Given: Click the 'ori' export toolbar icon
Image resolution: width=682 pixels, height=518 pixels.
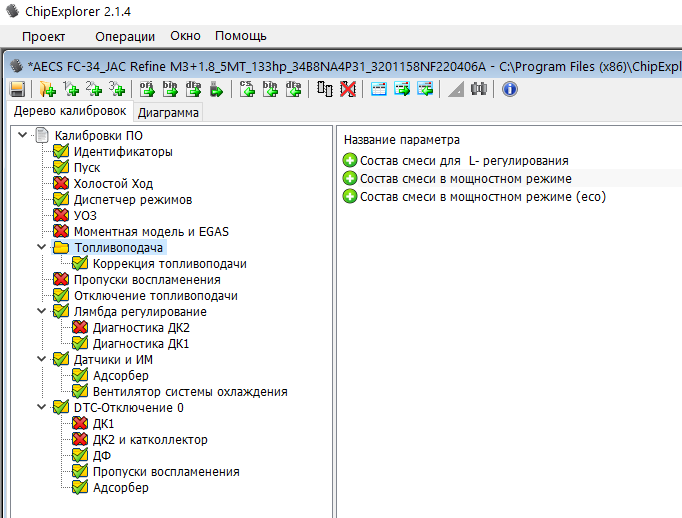Looking at the screenshot, I should [x=147, y=90].
